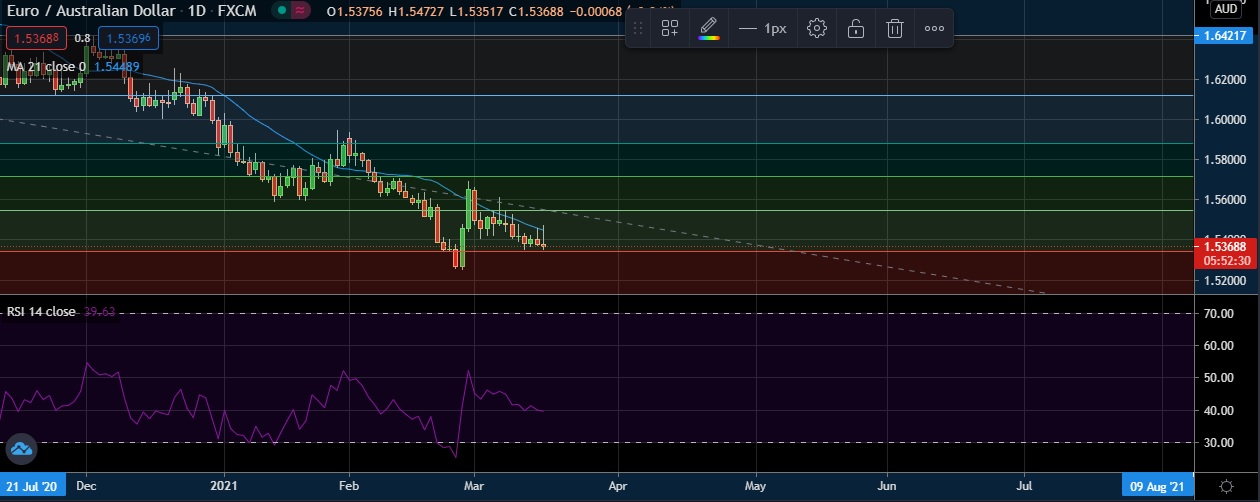Delete selected drawing with trash icon
Screen dimensions: 1260x502
pos(895,28)
